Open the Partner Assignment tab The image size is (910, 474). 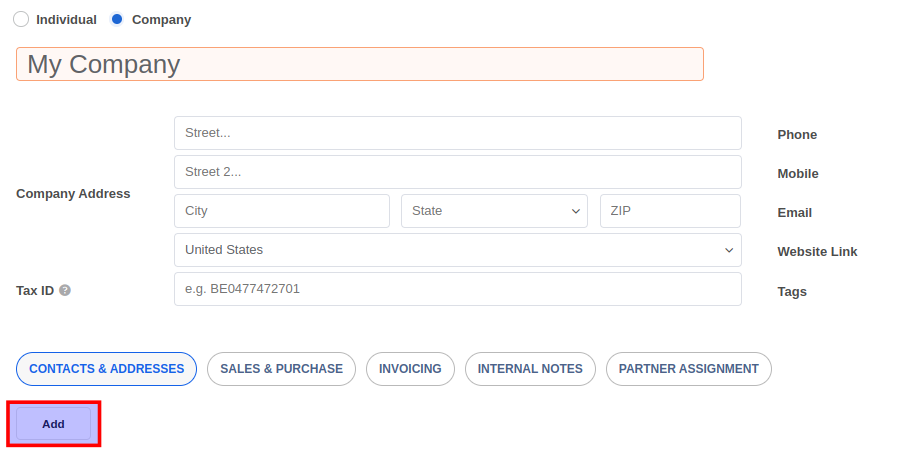tap(688, 369)
